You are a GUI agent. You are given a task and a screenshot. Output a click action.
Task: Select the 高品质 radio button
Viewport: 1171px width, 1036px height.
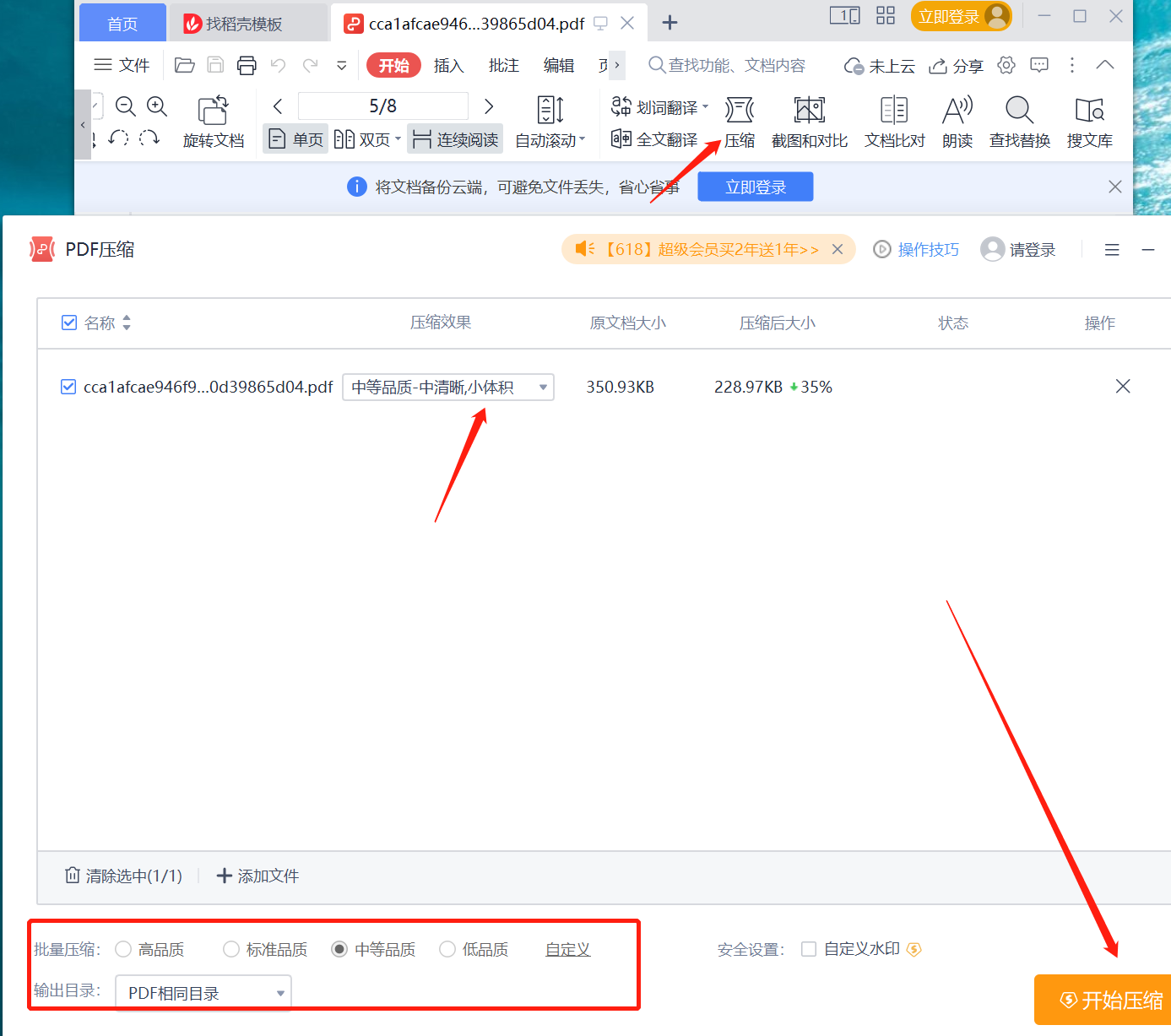[x=123, y=949]
